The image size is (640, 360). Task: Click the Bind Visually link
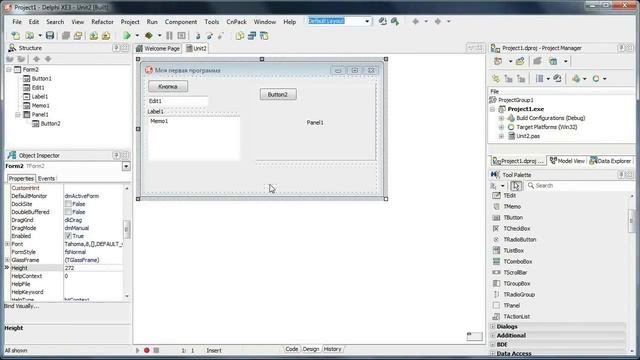click(22, 306)
